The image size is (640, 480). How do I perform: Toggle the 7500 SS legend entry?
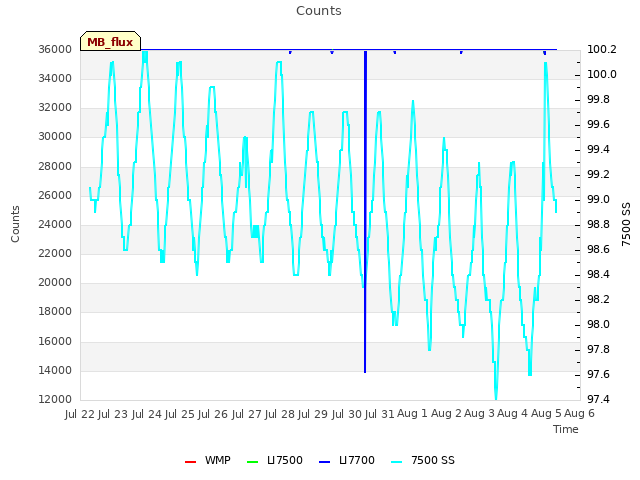point(422,460)
